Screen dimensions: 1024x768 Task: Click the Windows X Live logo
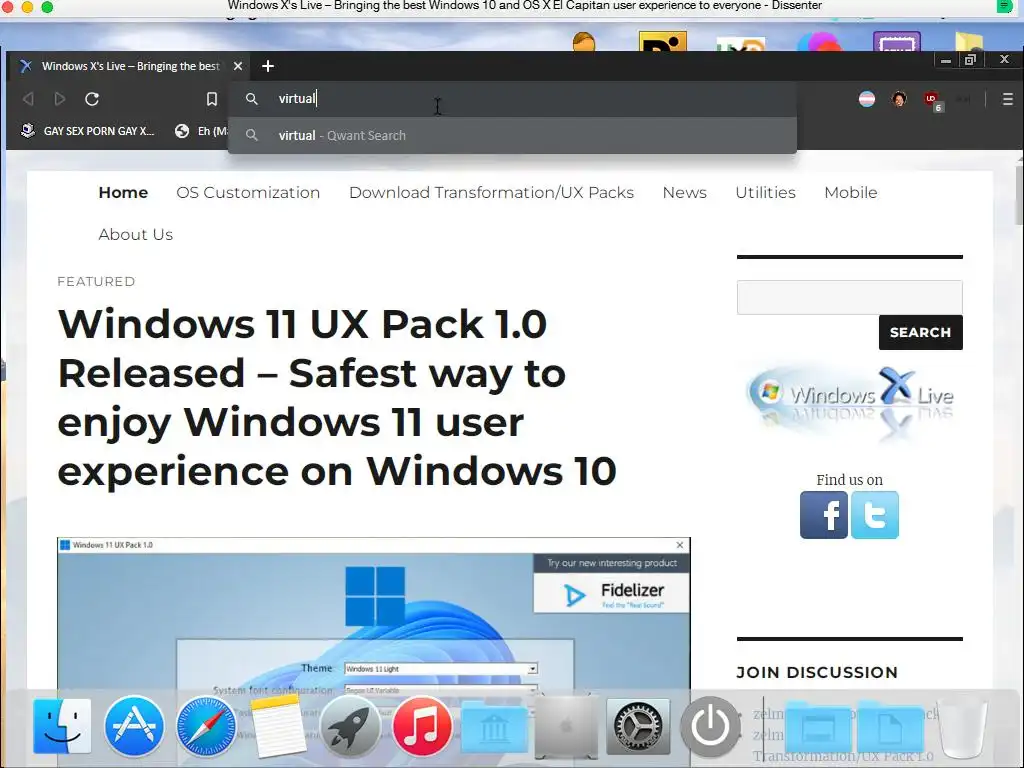(x=850, y=403)
